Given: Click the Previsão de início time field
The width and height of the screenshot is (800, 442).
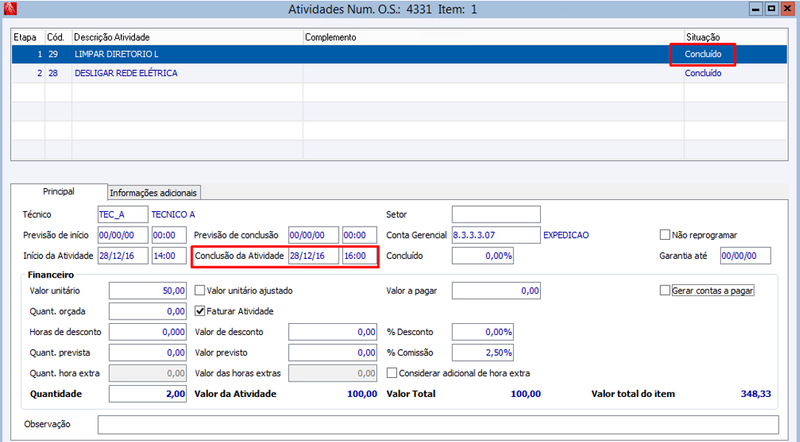Looking at the screenshot, I should click(x=169, y=235).
